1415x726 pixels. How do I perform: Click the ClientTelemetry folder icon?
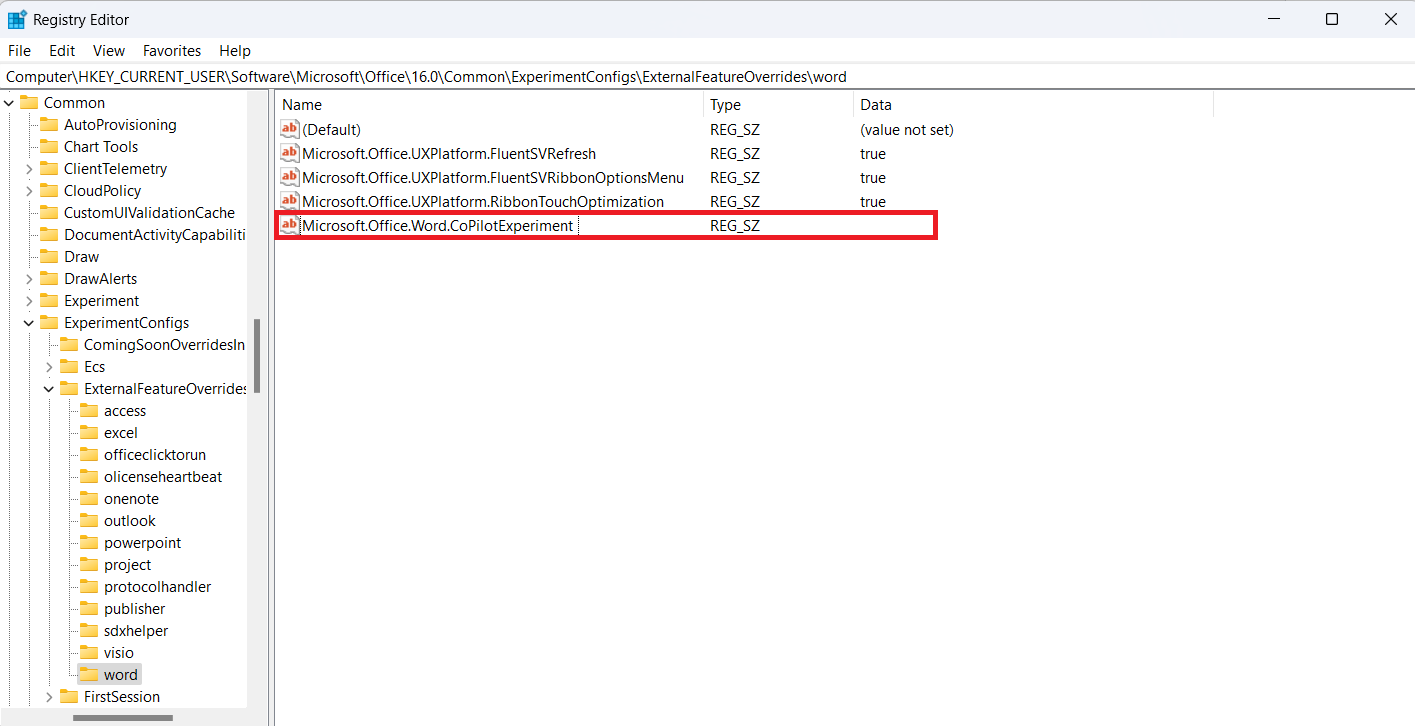coord(48,168)
